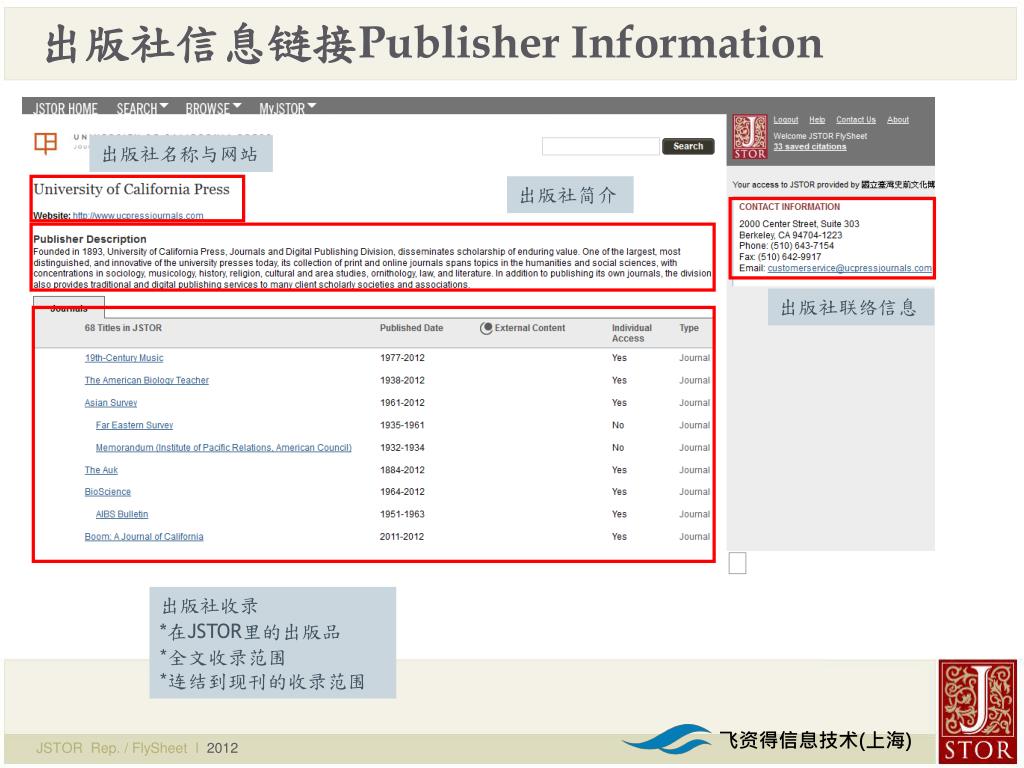Viewport: 1024px width, 768px height.
Task: Click the UC Press orange logo icon
Action: (46, 143)
